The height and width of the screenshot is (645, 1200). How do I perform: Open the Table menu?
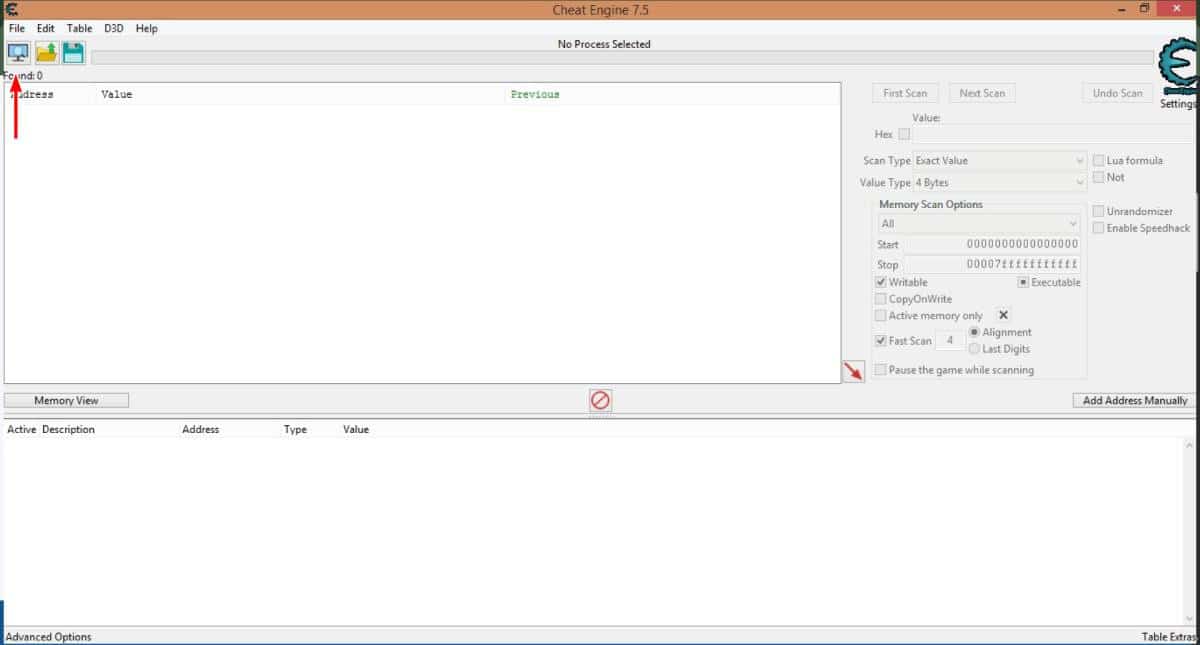pos(80,28)
